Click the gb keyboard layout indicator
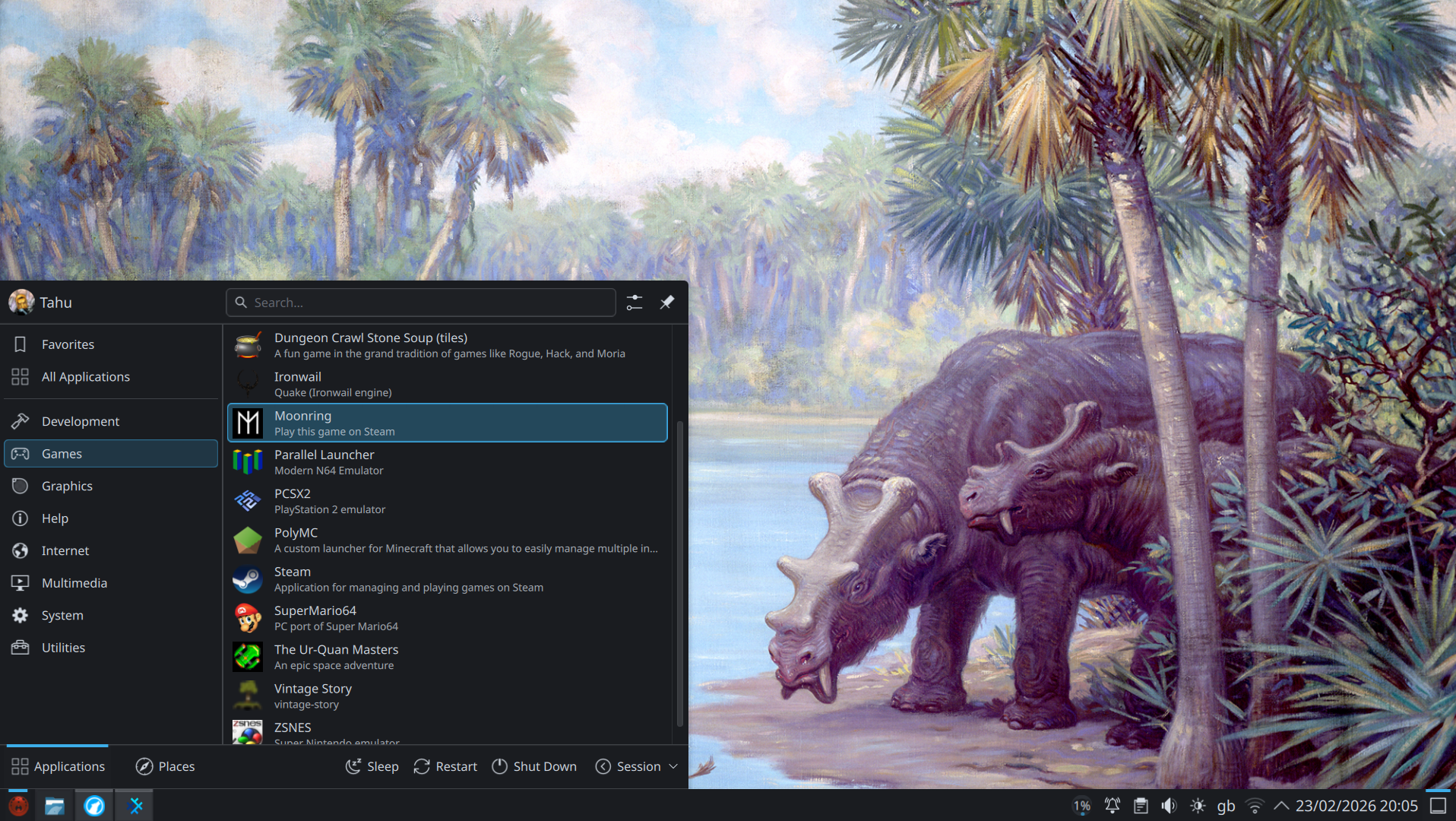Screen dimensions: 1456x821 pyautogui.click(x=1227, y=806)
